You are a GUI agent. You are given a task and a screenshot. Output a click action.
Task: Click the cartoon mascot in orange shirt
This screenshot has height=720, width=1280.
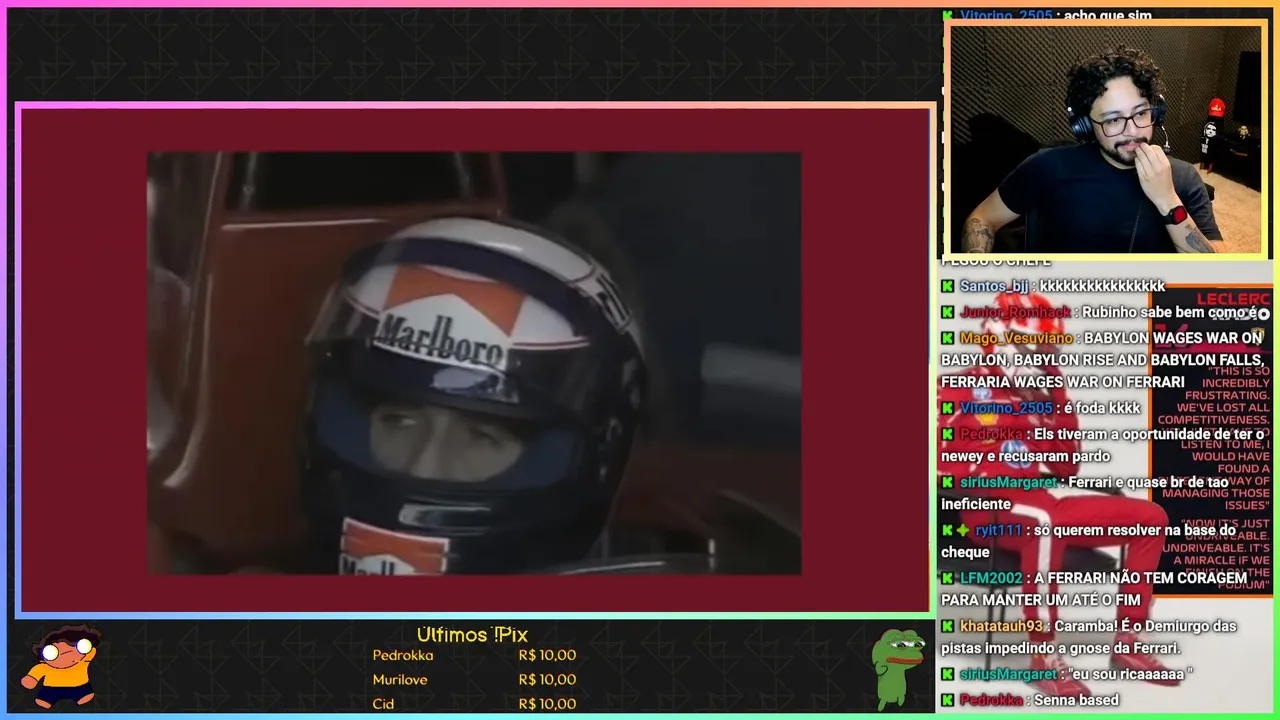click(x=61, y=665)
